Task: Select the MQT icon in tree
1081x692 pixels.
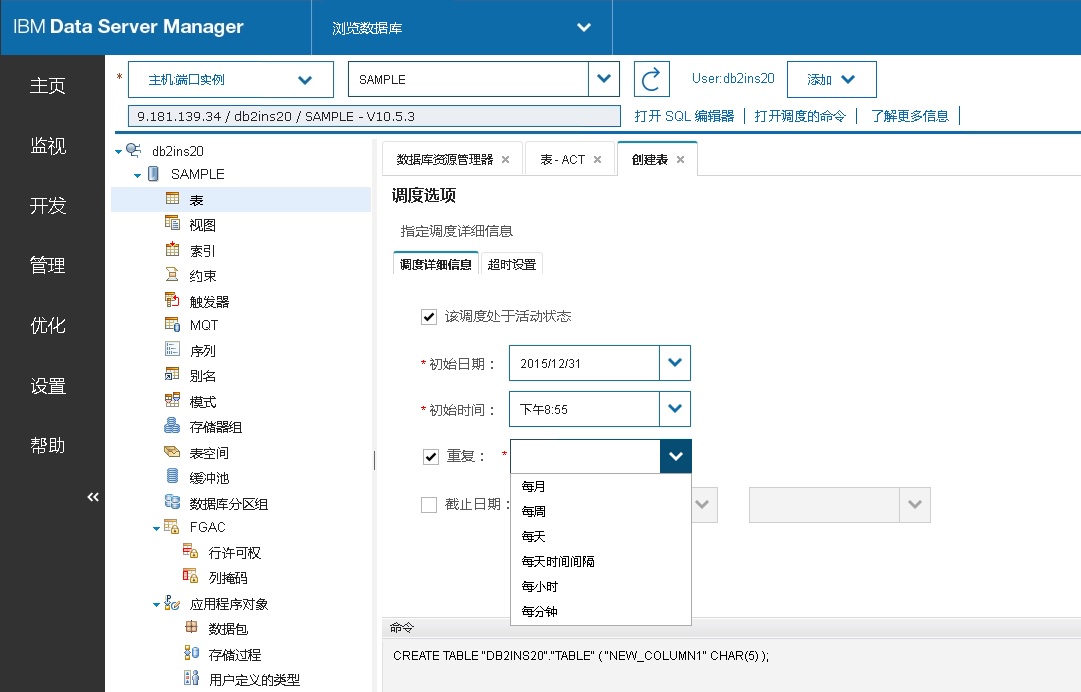Action: tap(172, 325)
